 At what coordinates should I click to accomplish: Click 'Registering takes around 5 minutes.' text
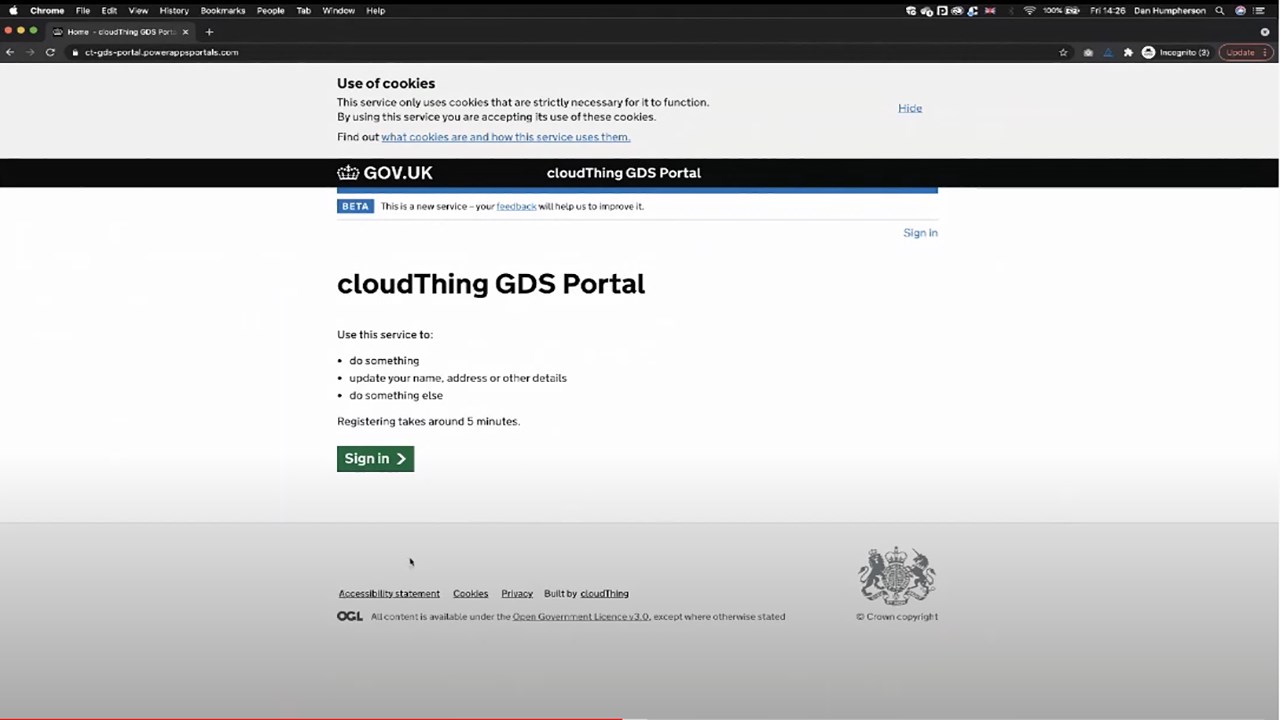pos(428,421)
